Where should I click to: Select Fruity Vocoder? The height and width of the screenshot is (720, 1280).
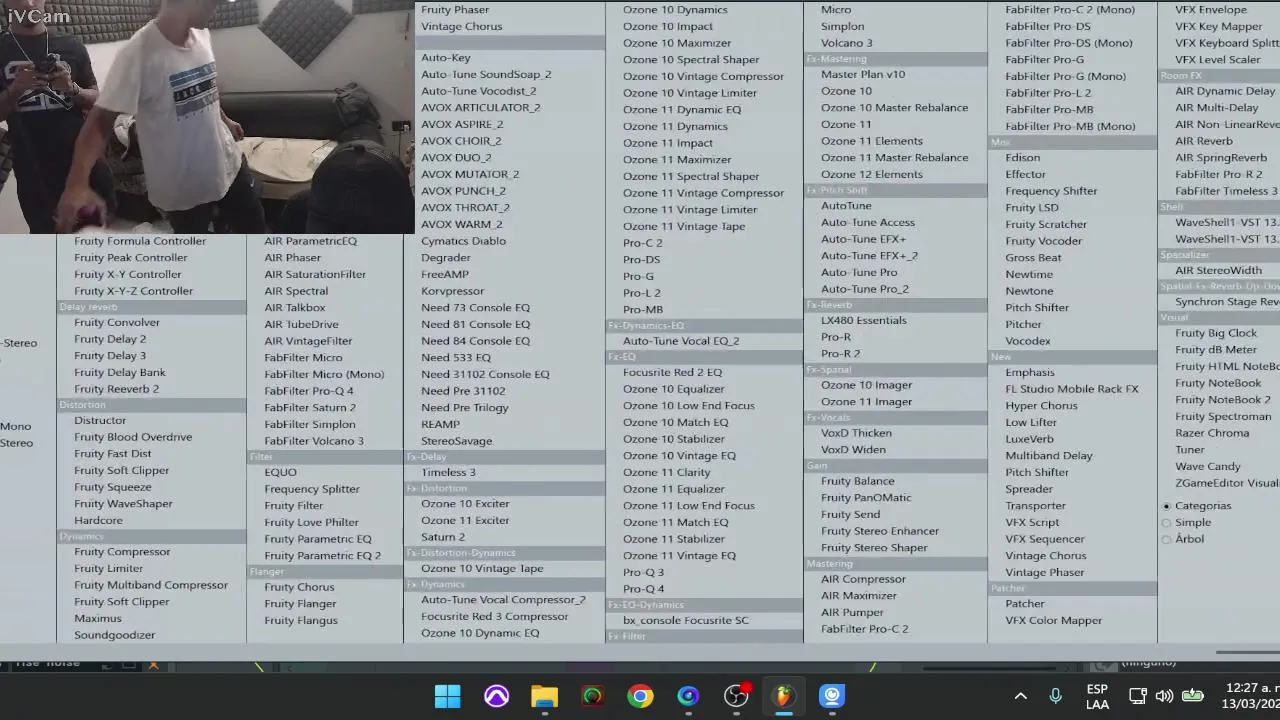1043,241
